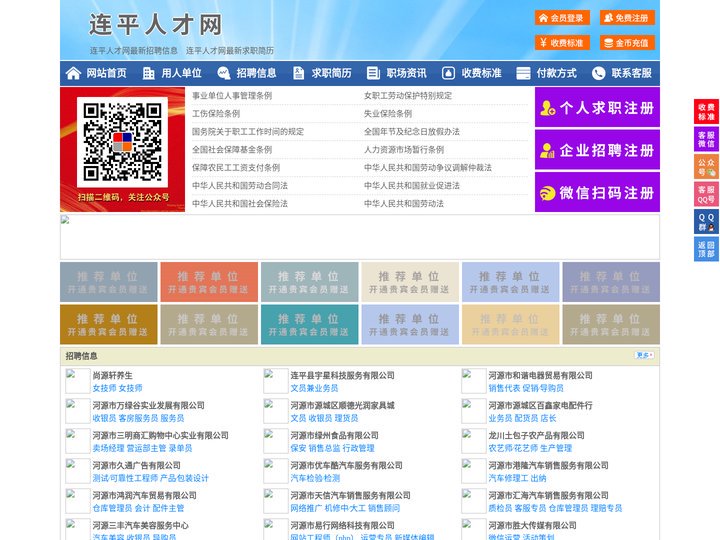Open company 河源市久通广告有限公司
The image size is (720, 540).
point(136,465)
